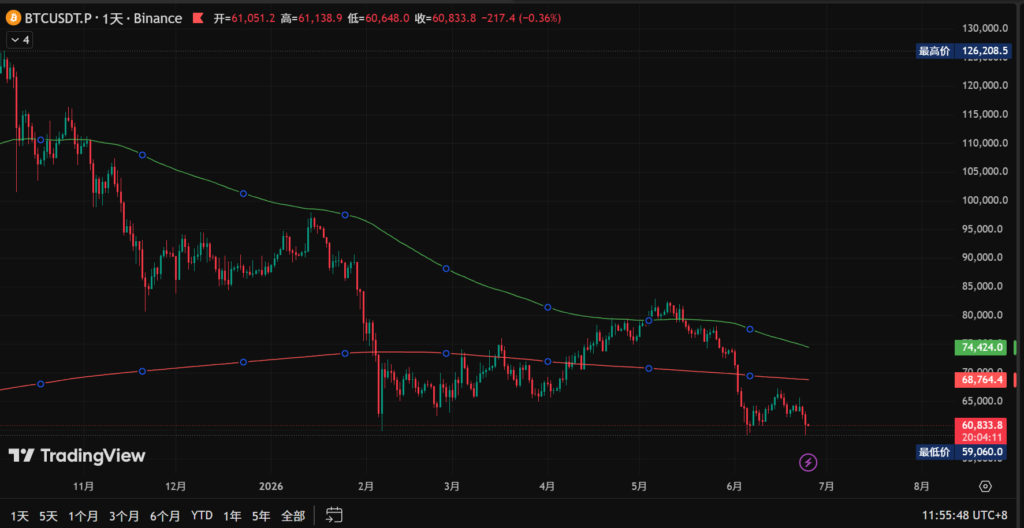Select the 1个月 time range
Image resolution: width=1024 pixels, height=528 pixels.
(x=83, y=516)
